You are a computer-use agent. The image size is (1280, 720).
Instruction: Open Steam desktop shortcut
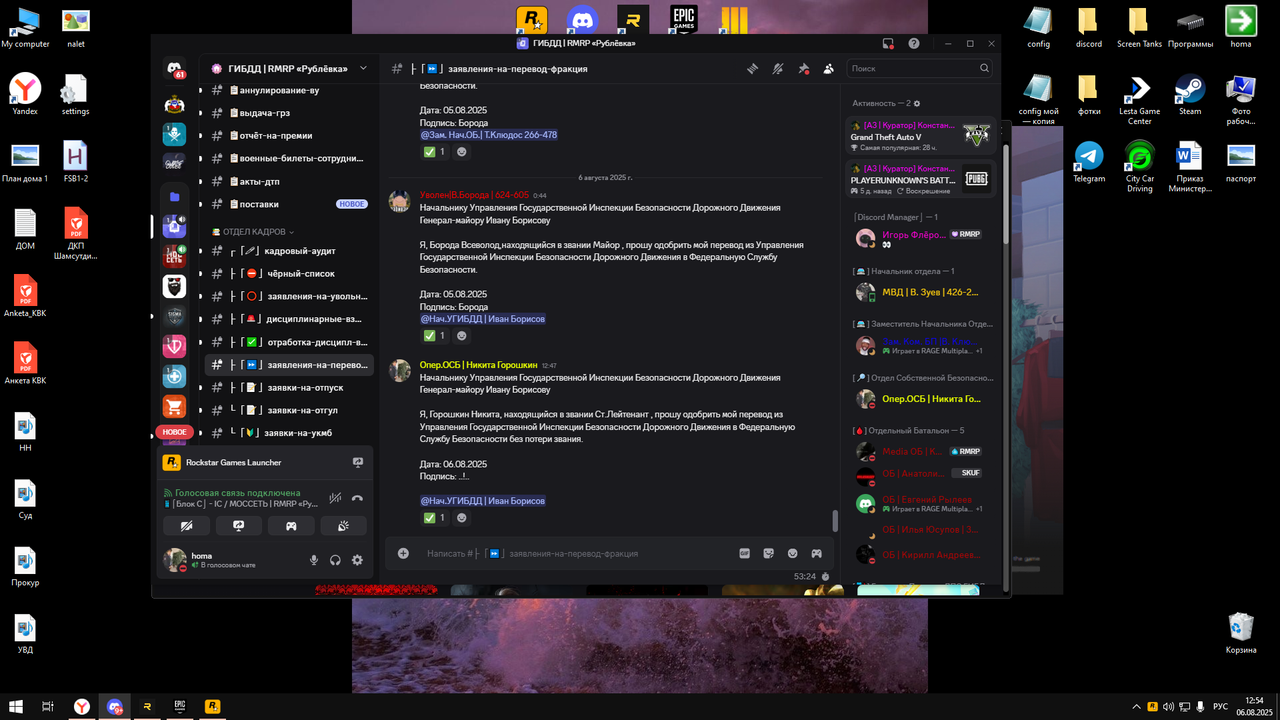point(1190,95)
